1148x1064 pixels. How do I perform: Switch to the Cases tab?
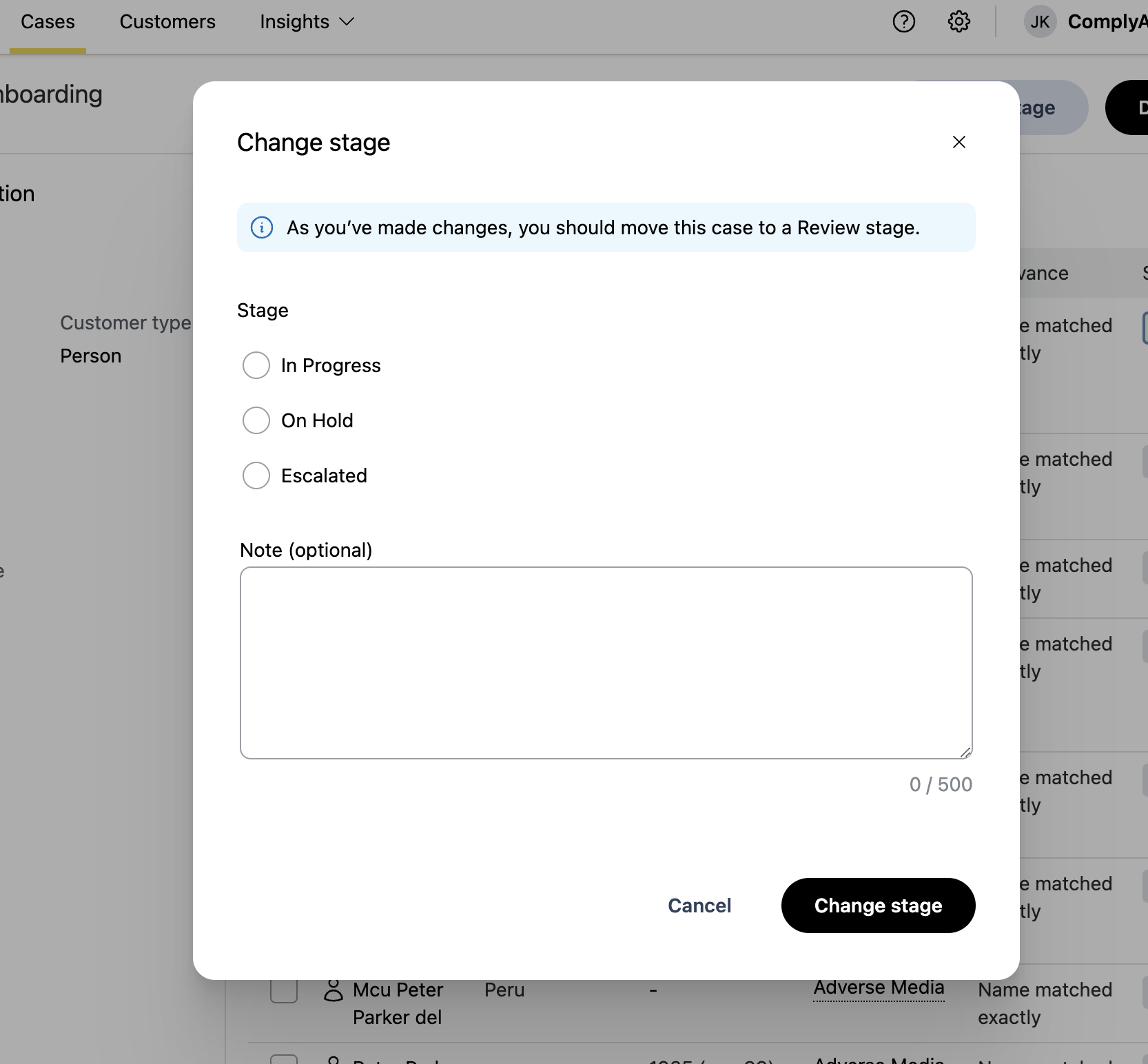click(x=48, y=22)
